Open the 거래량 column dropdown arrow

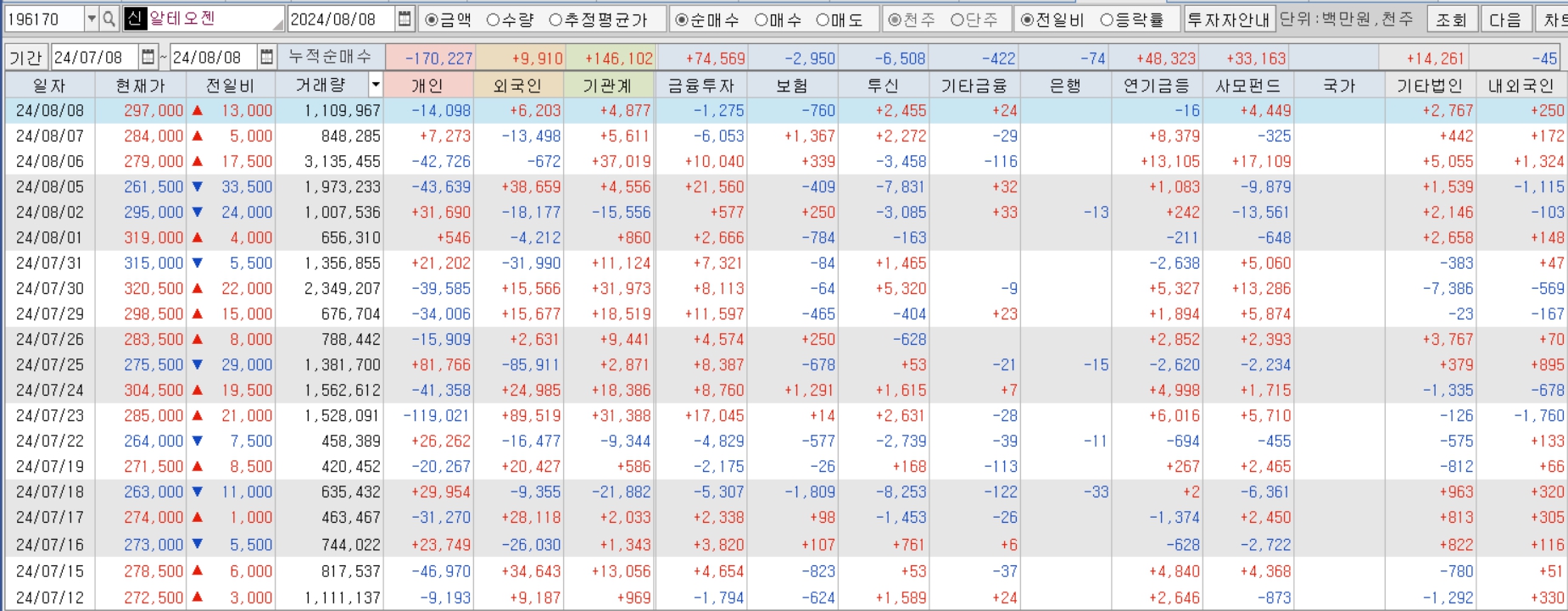pyautogui.click(x=376, y=85)
